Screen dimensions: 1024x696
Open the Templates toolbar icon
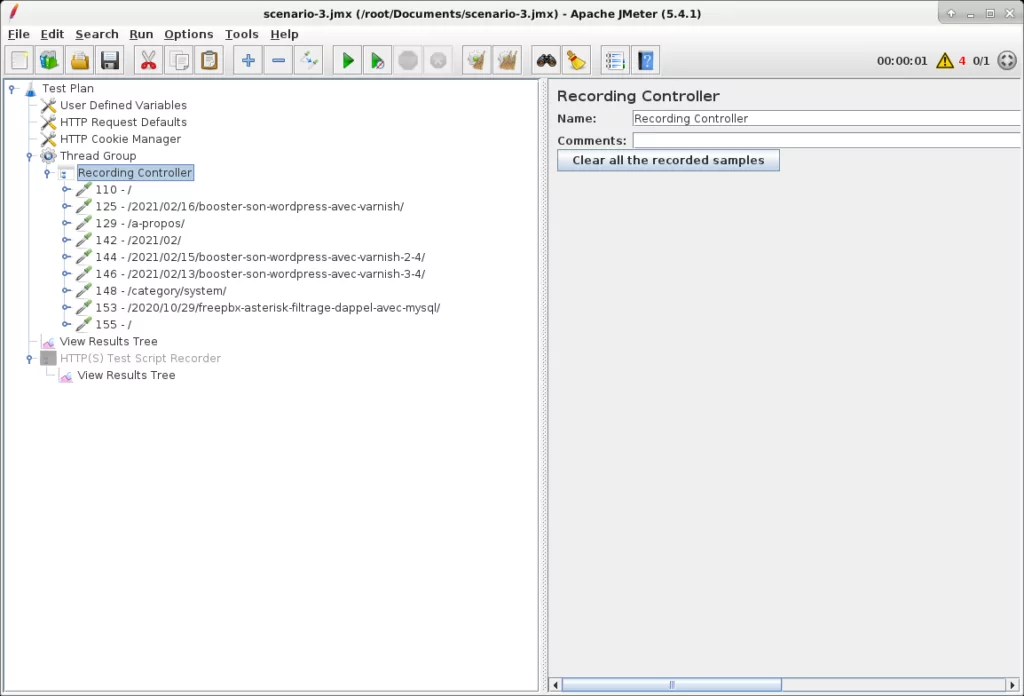50,61
